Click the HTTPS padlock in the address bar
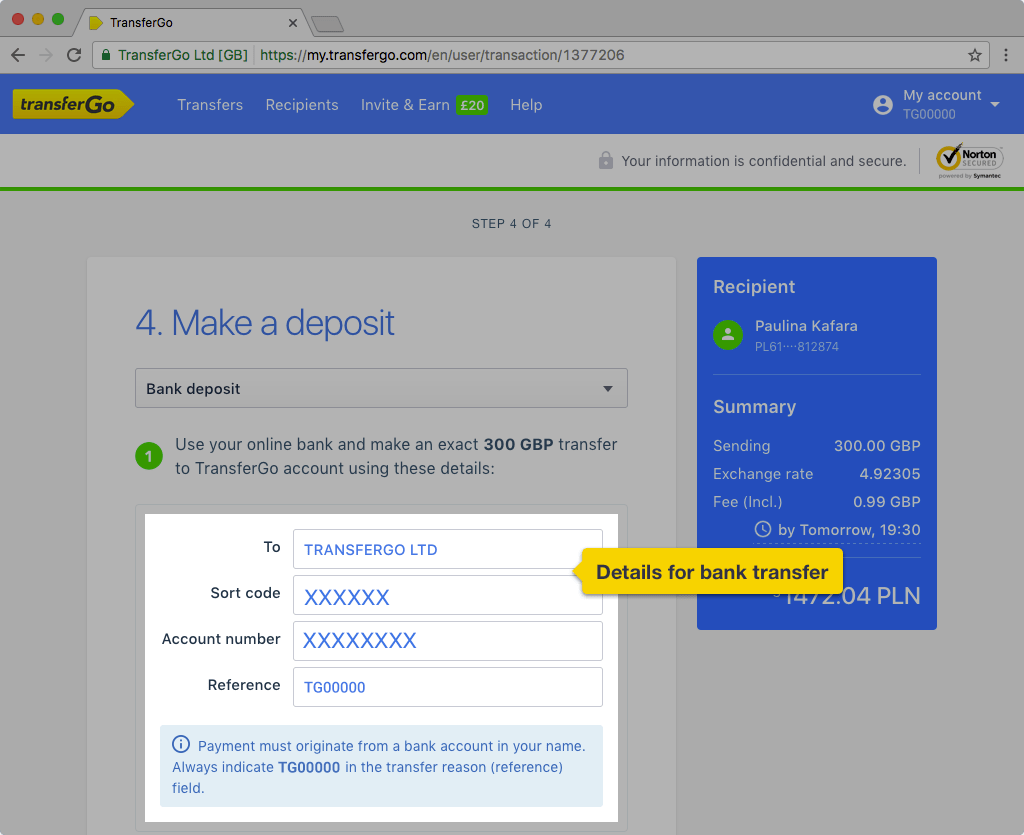Viewport: 1024px width, 835px height. [x=105, y=55]
